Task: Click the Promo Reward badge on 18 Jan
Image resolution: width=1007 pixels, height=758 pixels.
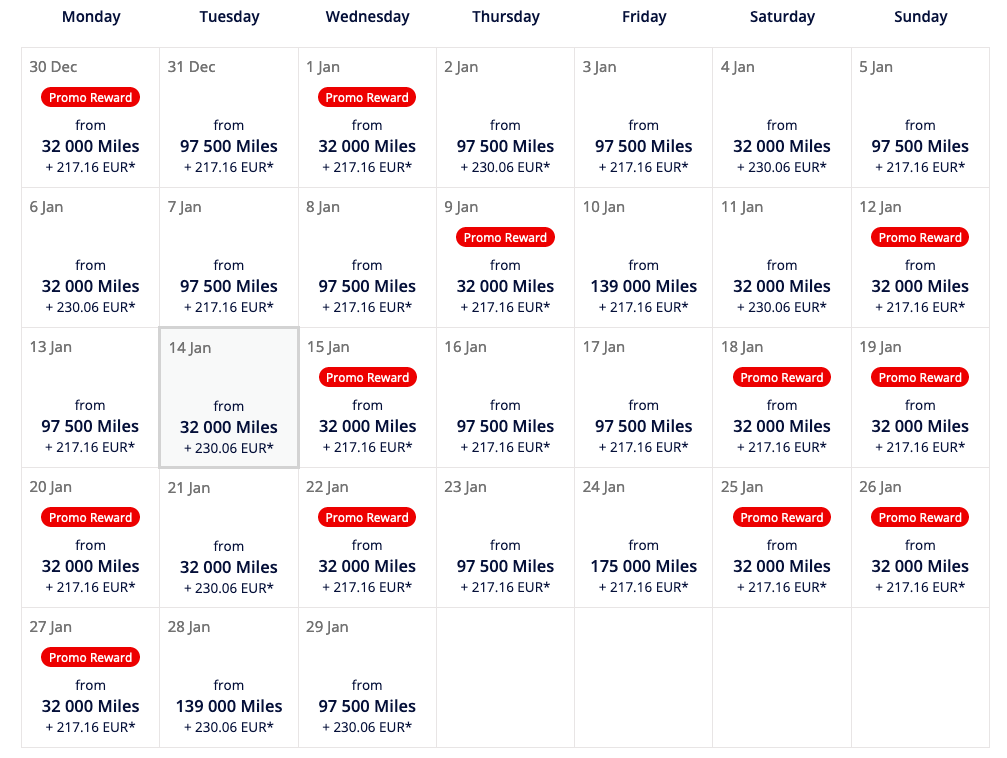Action: (782, 377)
